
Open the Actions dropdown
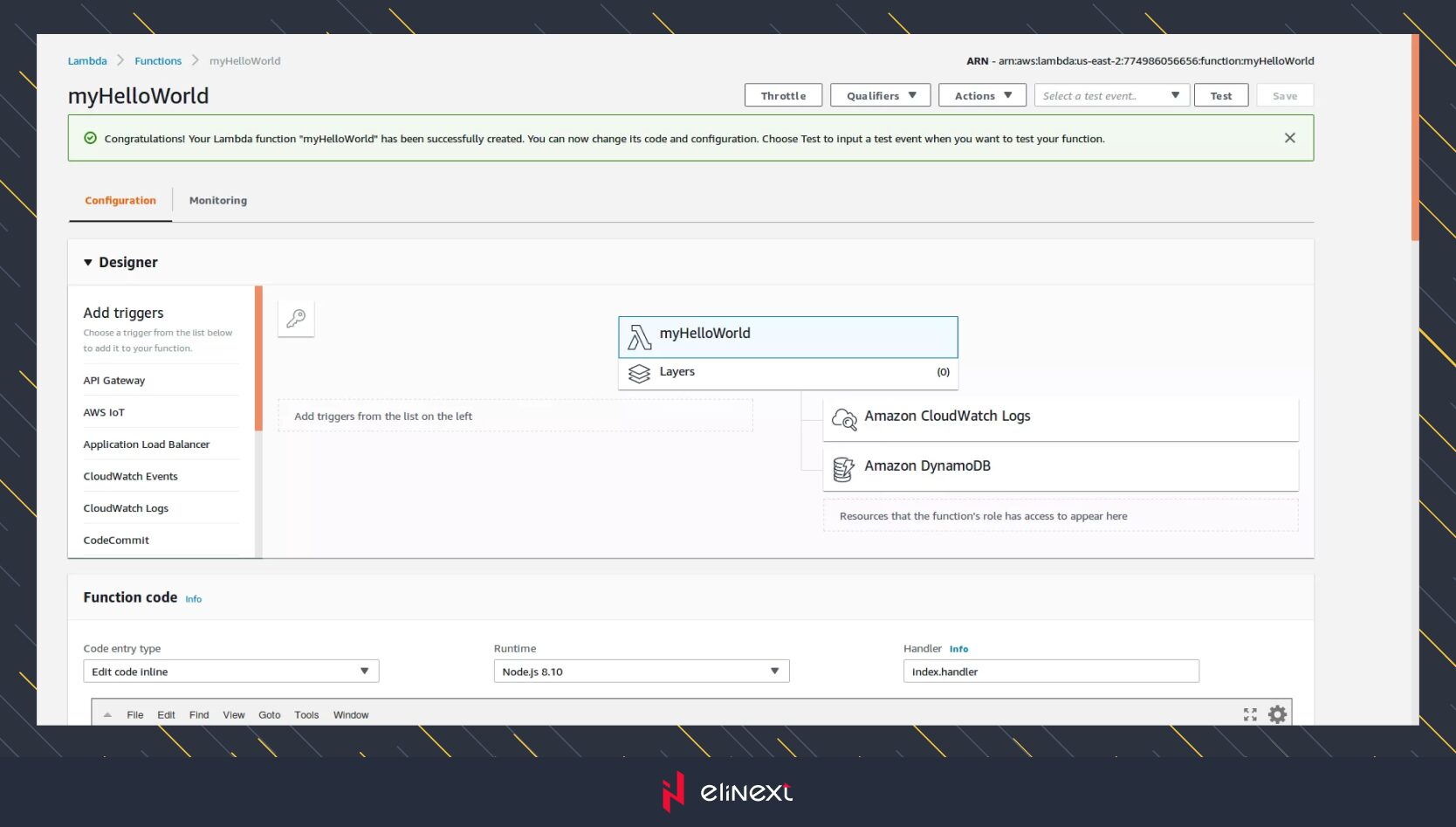click(x=982, y=95)
